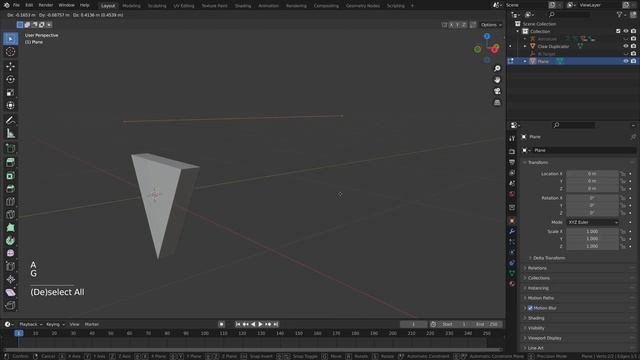Select the Select Box tool
Screen dimensions: 640x360
(11, 39)
